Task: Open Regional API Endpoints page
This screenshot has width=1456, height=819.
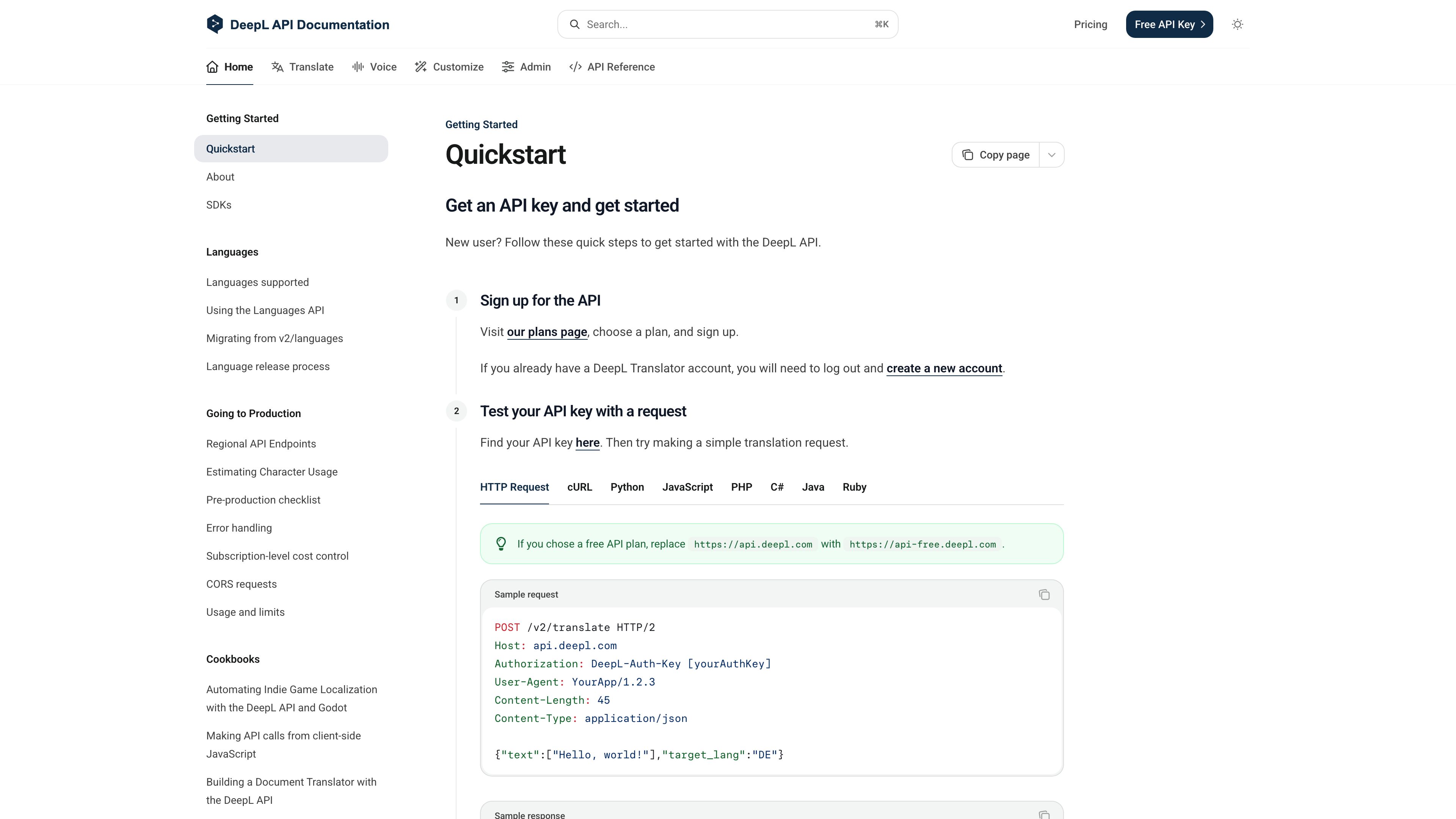Action: (260, 444)
